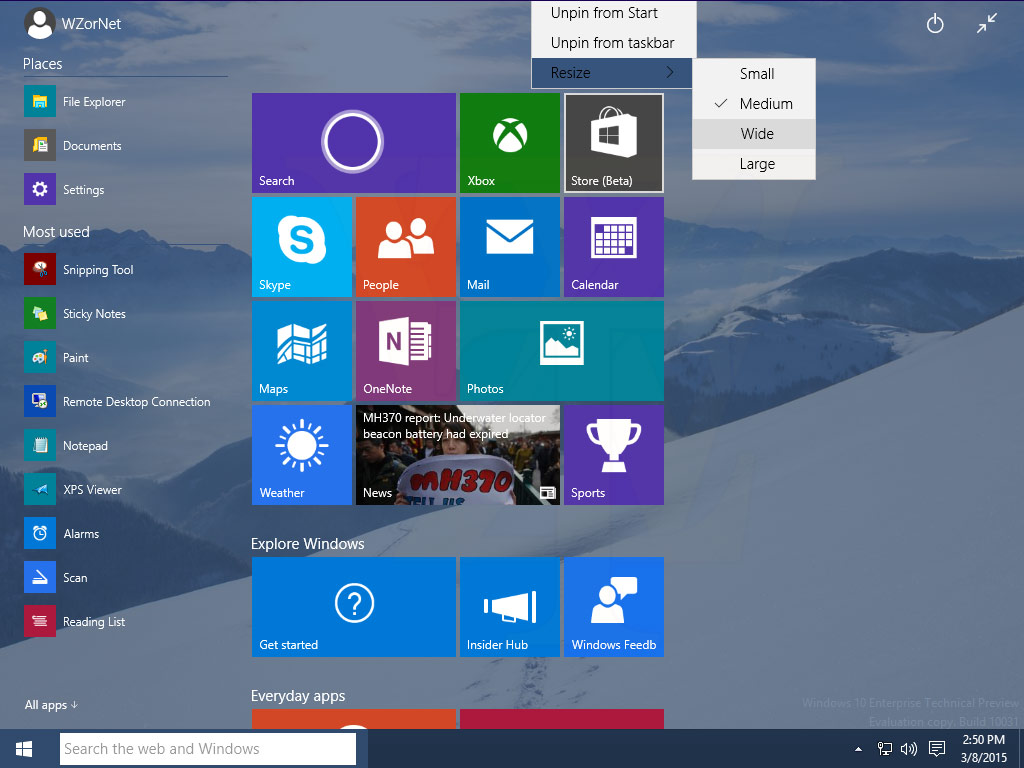Click the Everyday apps group heading
Viewport: 1024px width, 768px height.
(298, 696)
